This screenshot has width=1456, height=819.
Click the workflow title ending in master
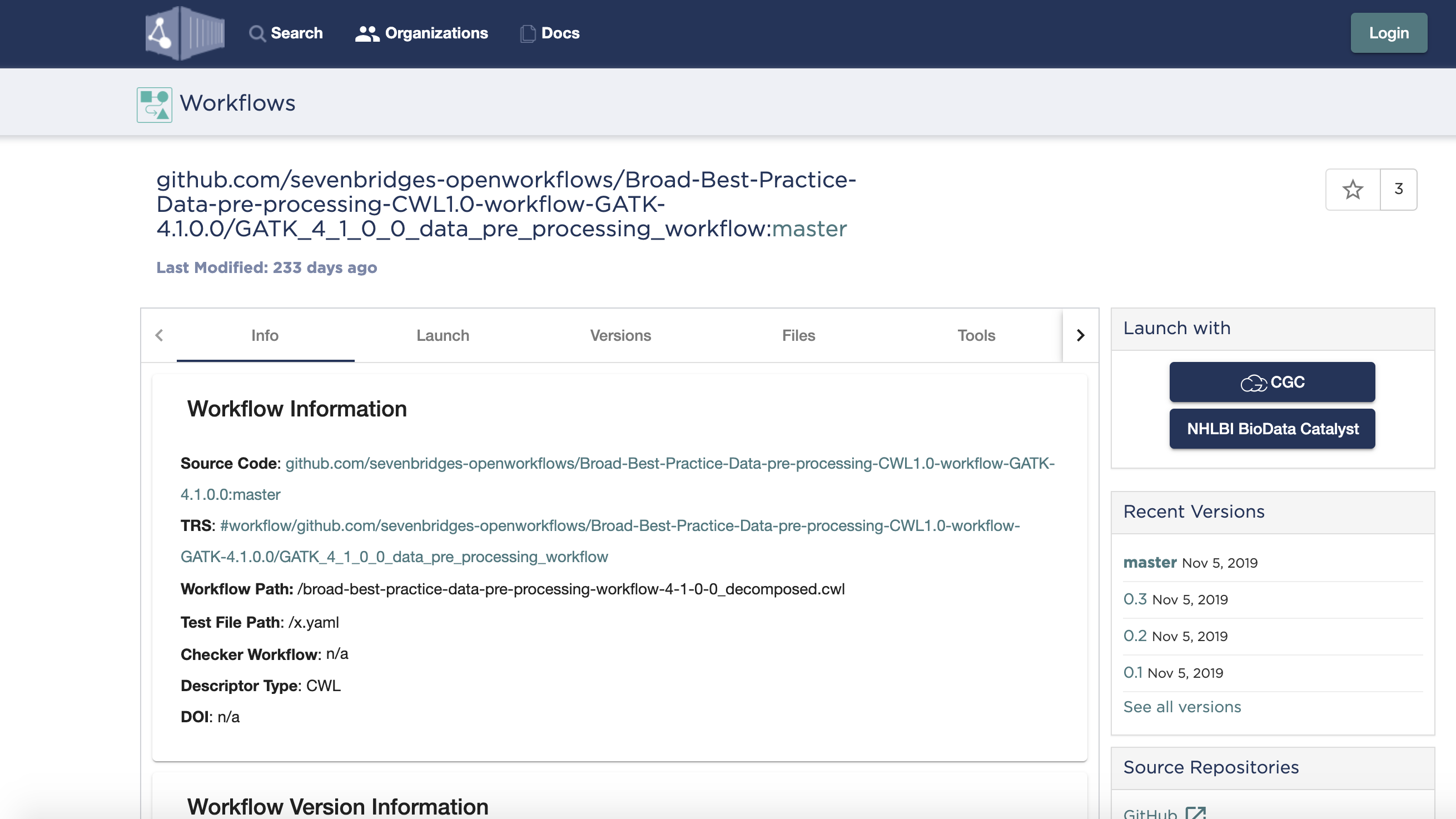click(506, 204)
